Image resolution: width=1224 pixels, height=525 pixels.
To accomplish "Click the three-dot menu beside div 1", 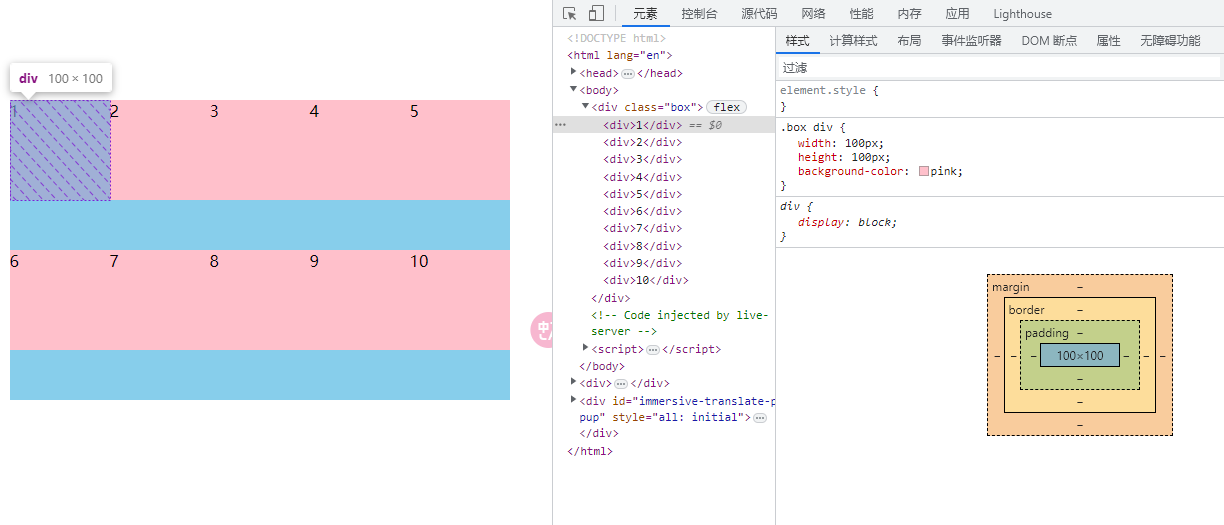I will (x=560, y=125).
